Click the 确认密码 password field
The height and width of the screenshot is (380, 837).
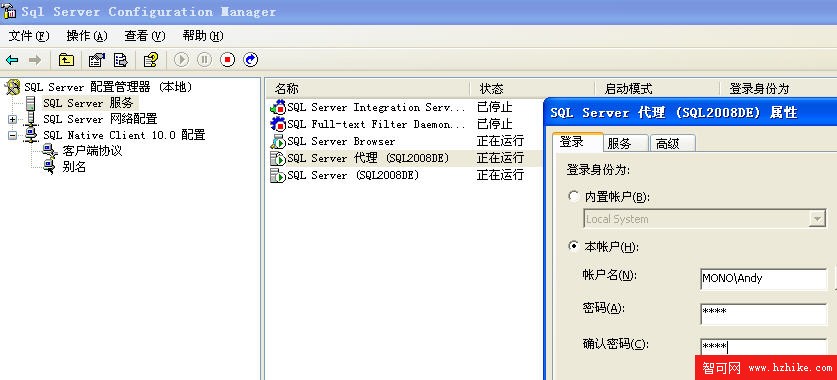pyautogui.click(x=763, y=348)
